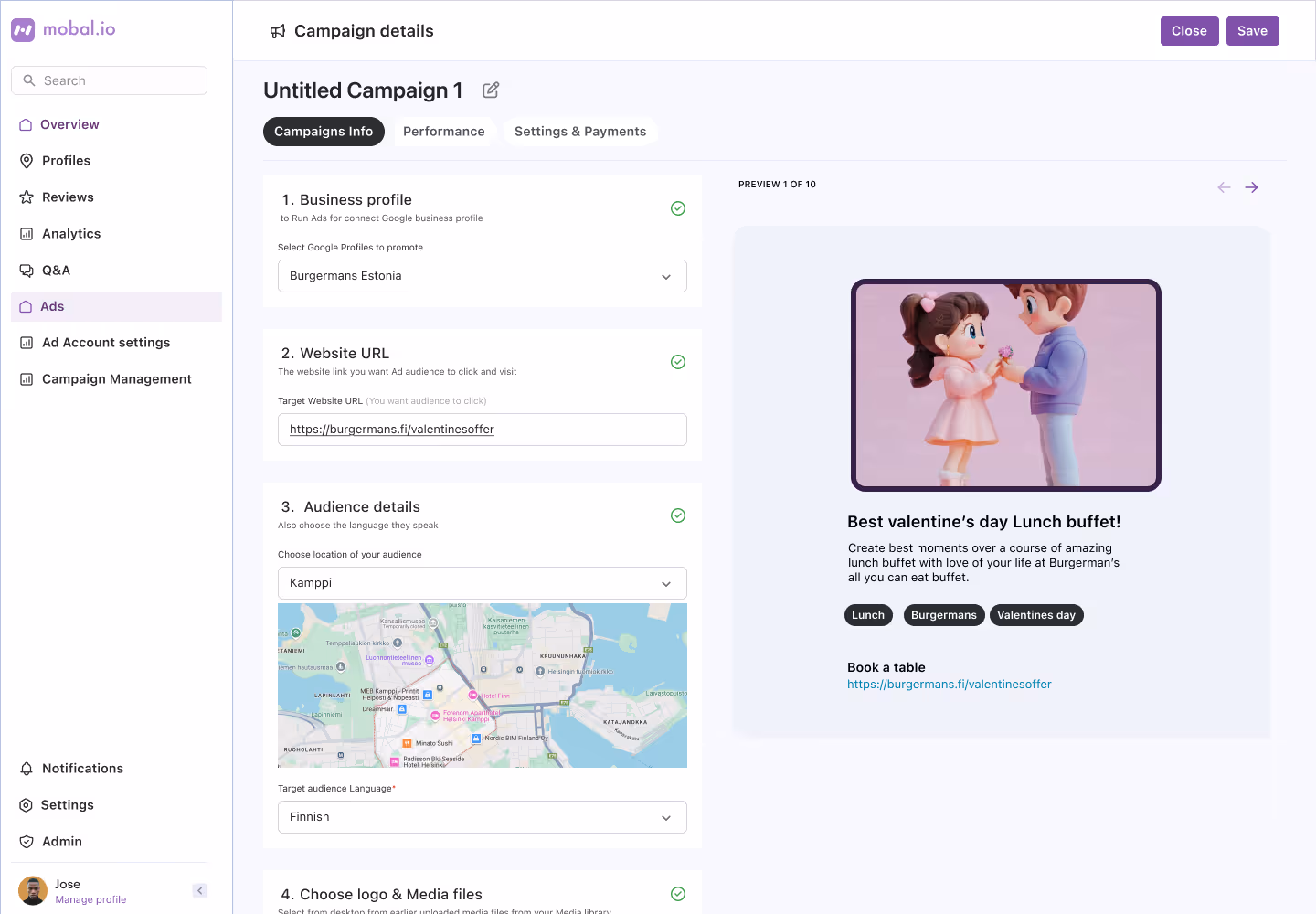Screen dimensions: 1316x914
Task: Open the Kamppi location dropdown
Action: pyautogui.click(x=483, y=583)
